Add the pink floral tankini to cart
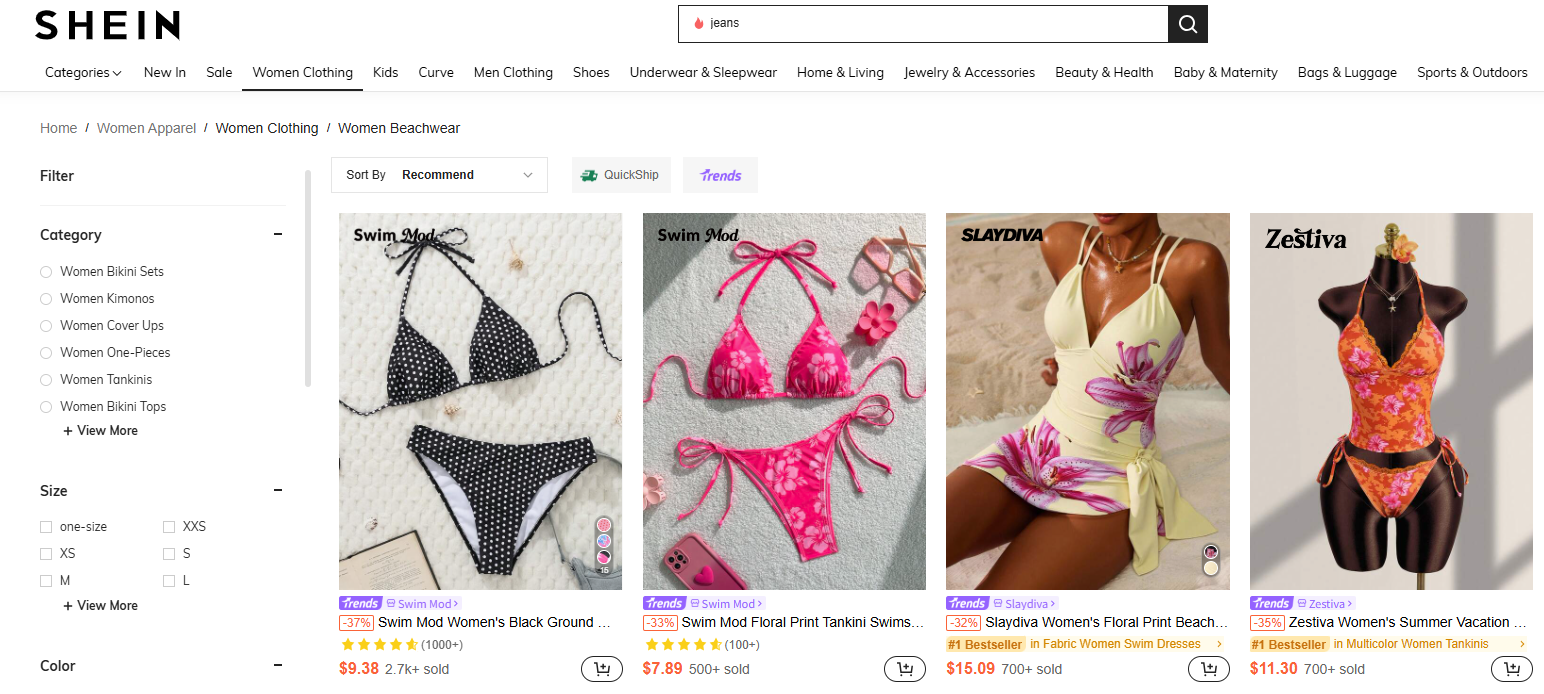Image resolution: width=1544 pixels, height=694 pixels. [905, 668]
